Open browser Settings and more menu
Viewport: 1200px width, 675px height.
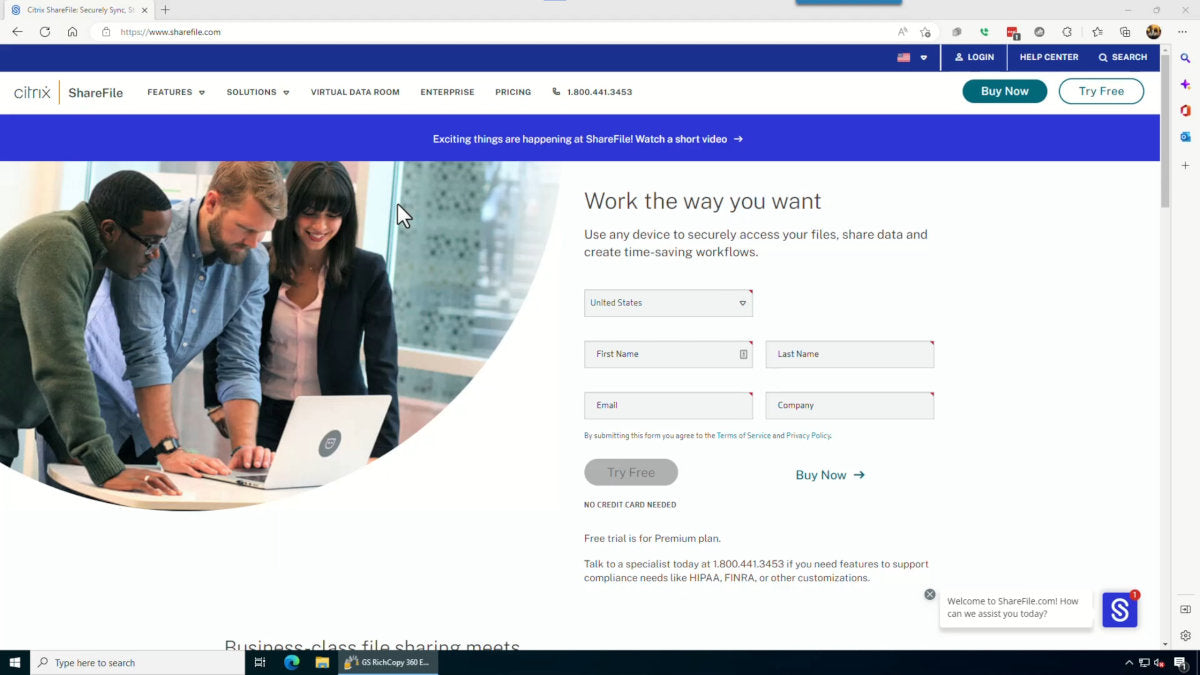[1182, 32]
